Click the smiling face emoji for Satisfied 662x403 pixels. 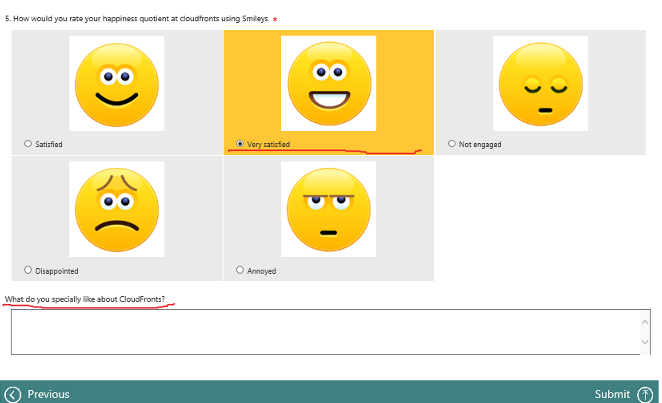(116, 83)
